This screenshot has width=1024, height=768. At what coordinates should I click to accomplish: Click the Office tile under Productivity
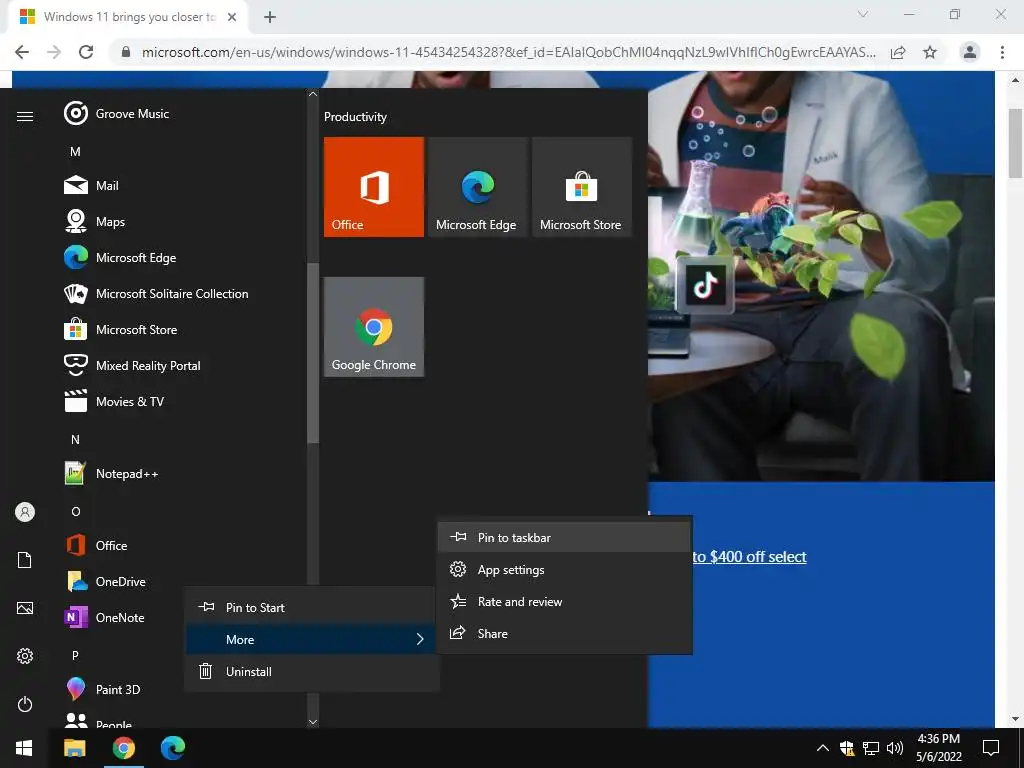[x=374, y=187]
